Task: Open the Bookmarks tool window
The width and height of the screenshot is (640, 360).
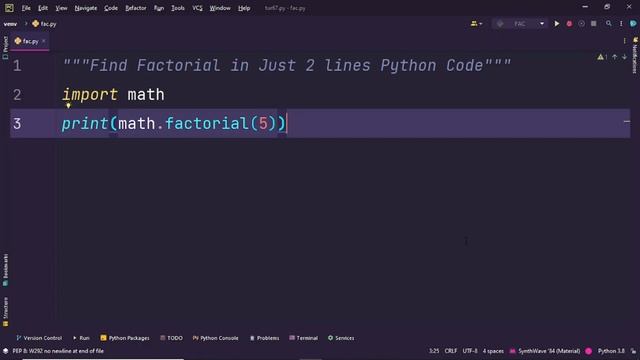Action: tap(5, 269)
